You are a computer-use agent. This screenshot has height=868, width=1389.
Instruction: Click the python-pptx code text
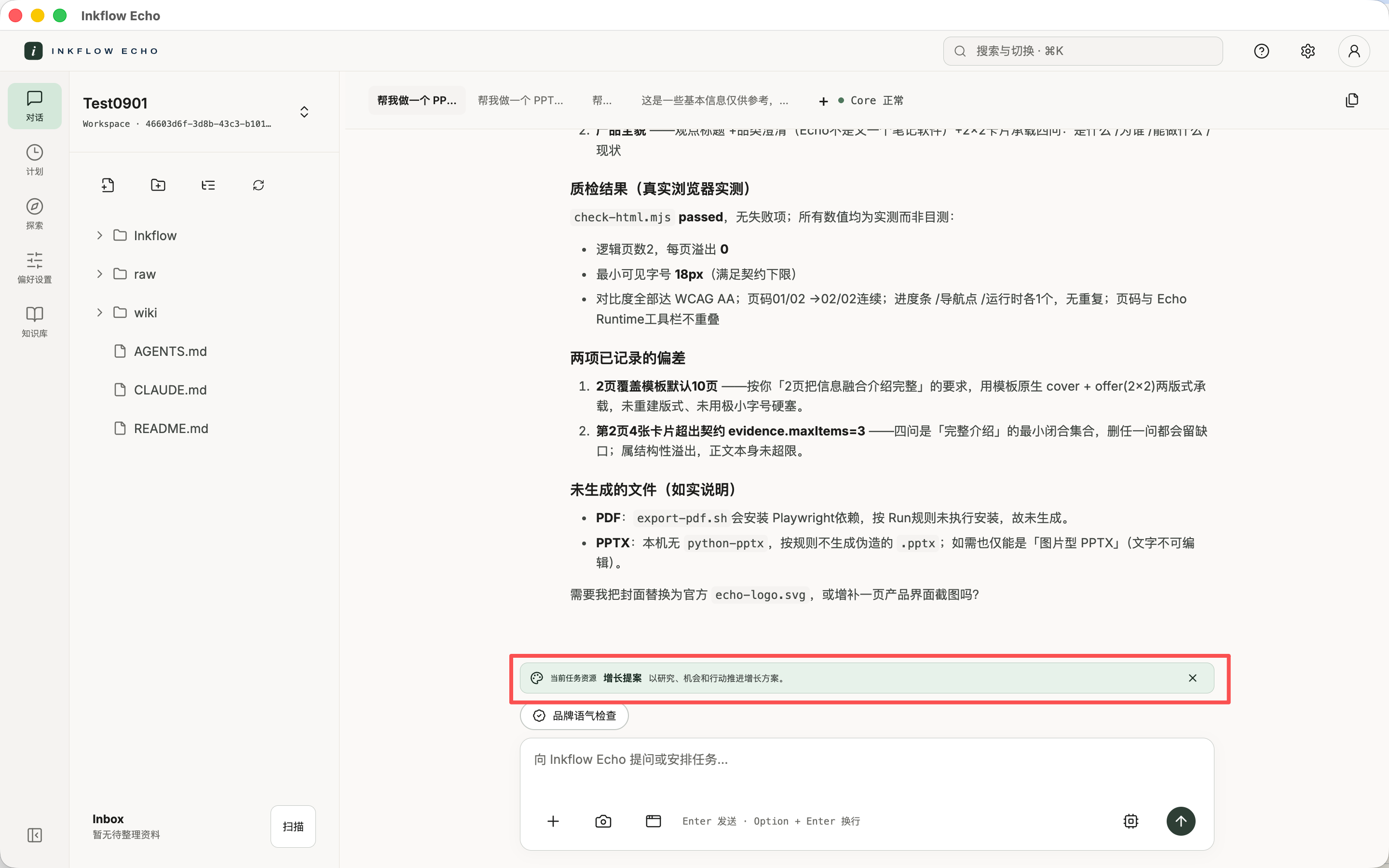tap(725, 543)
